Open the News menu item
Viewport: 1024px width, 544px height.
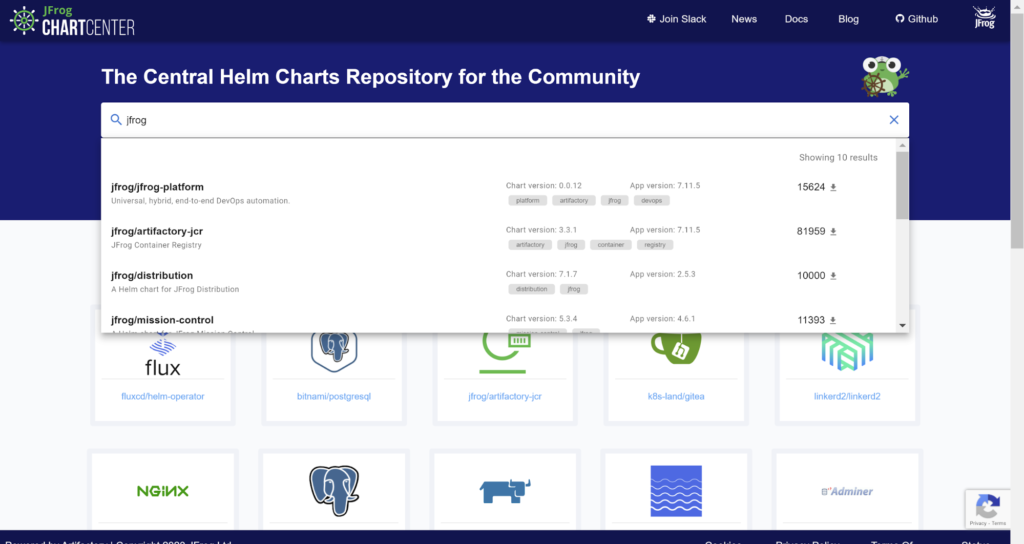[744, 19]
